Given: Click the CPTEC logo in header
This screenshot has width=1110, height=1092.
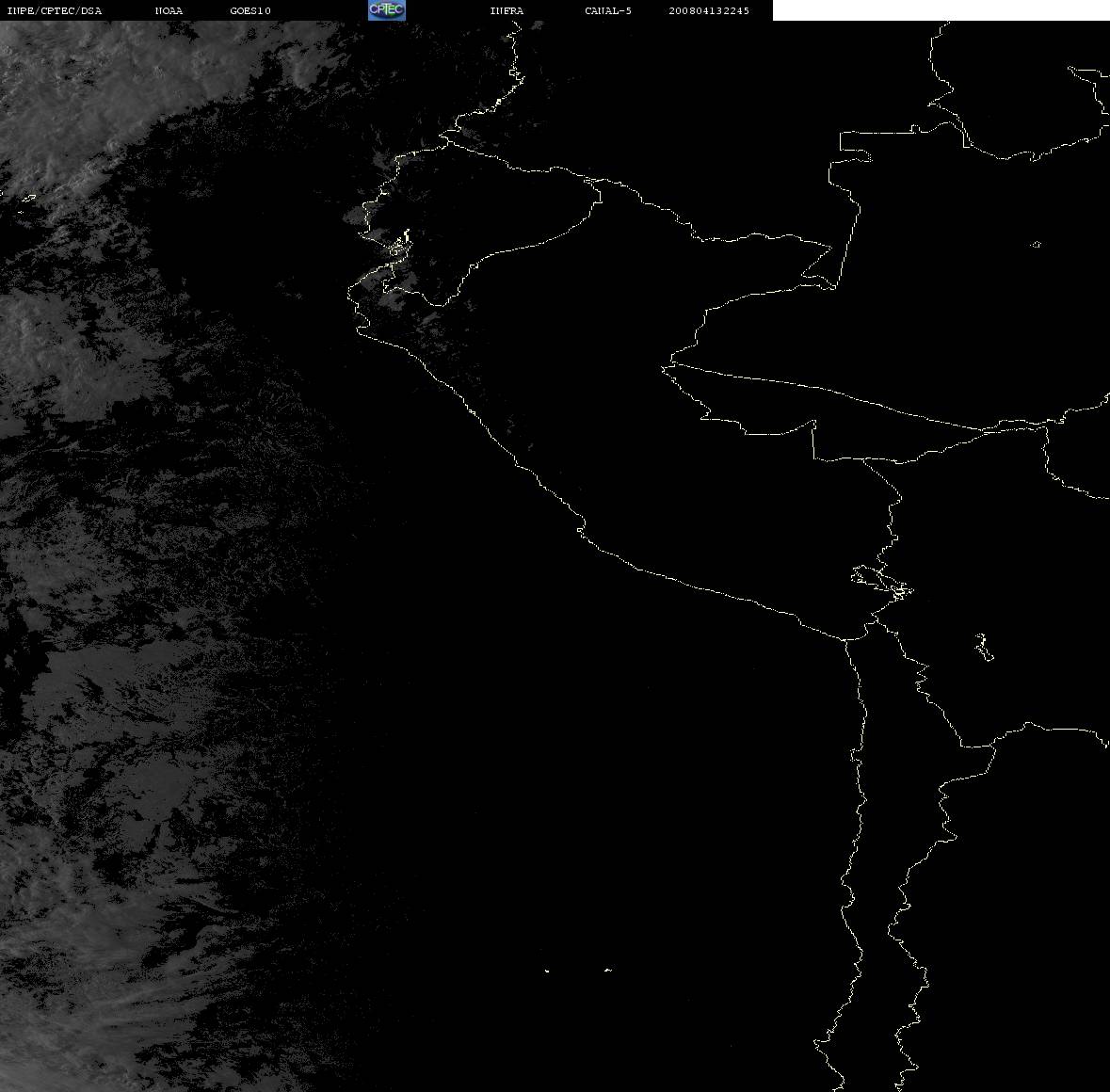Looking at the screenshot, I should coord(387,10).
